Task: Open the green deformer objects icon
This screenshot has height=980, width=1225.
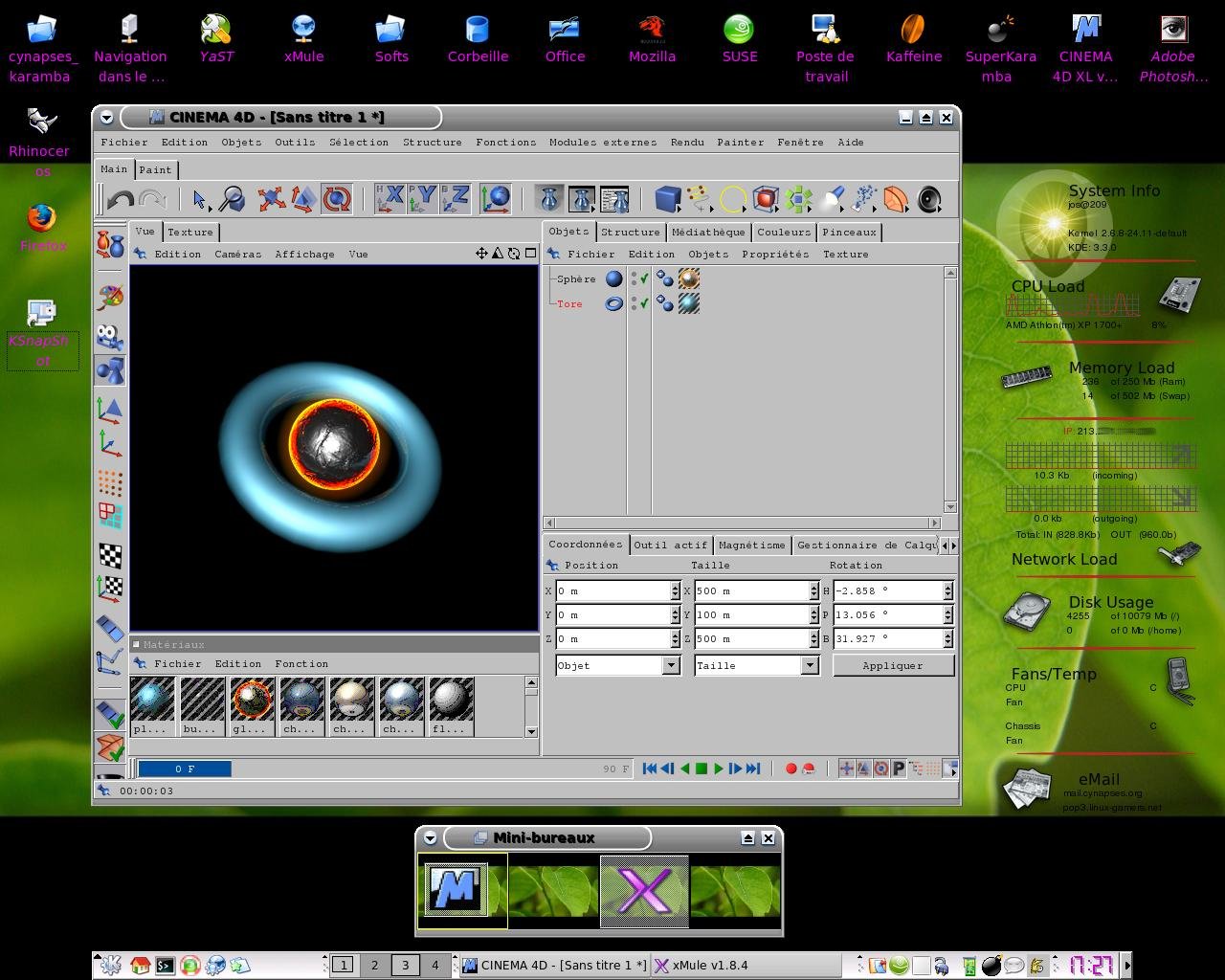Action: coord(797,199)
